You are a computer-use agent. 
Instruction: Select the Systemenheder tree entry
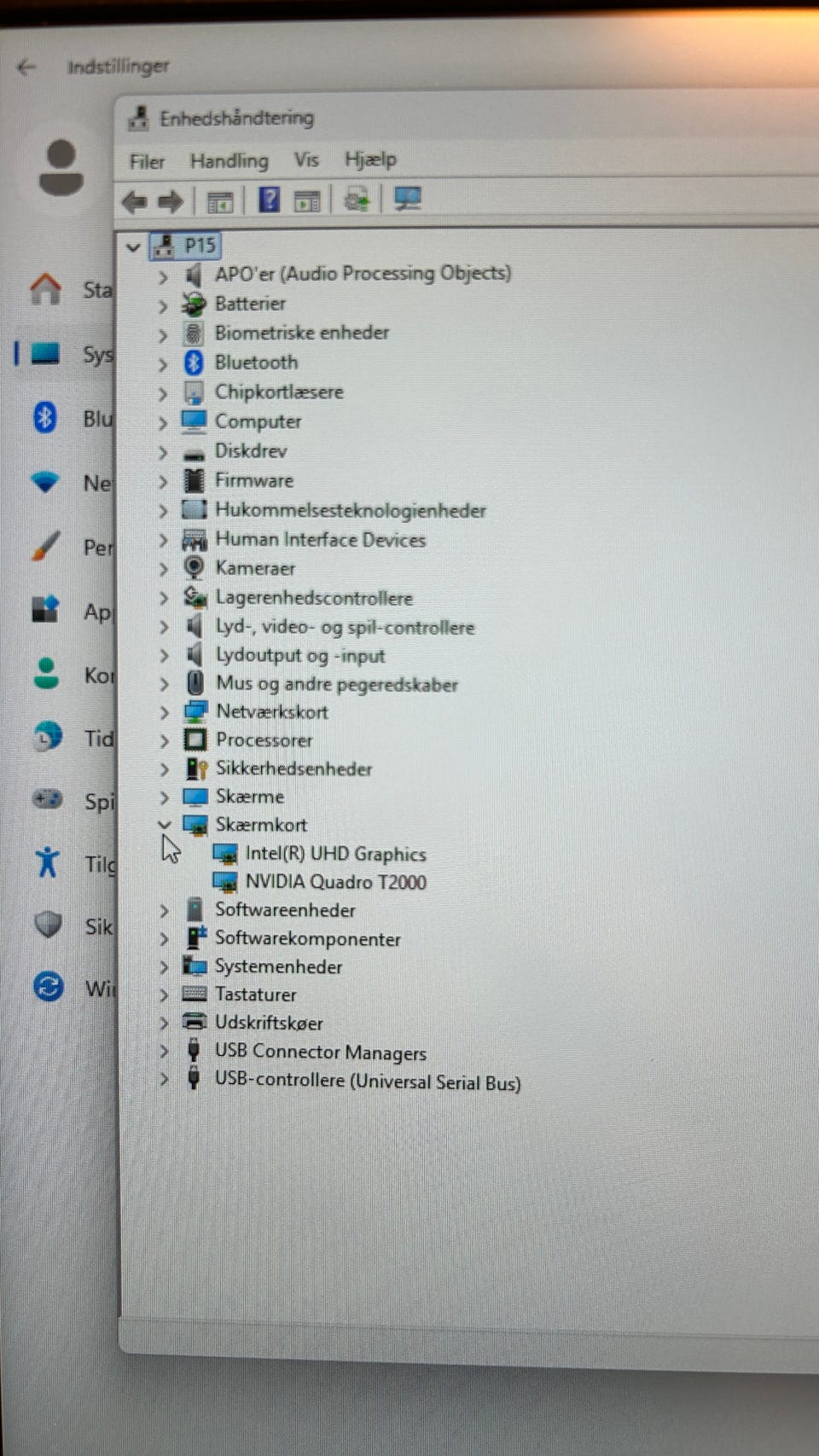coord(278,966)
